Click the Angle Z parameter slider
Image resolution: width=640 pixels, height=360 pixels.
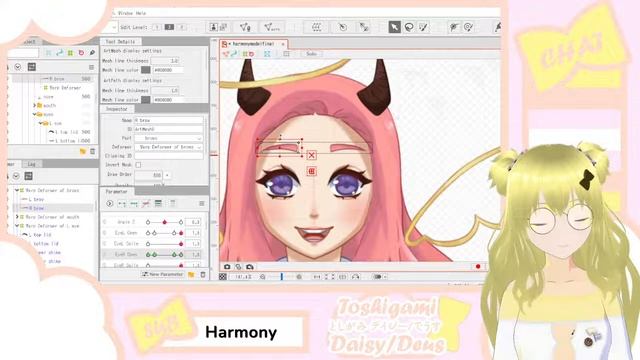[164, 222]
